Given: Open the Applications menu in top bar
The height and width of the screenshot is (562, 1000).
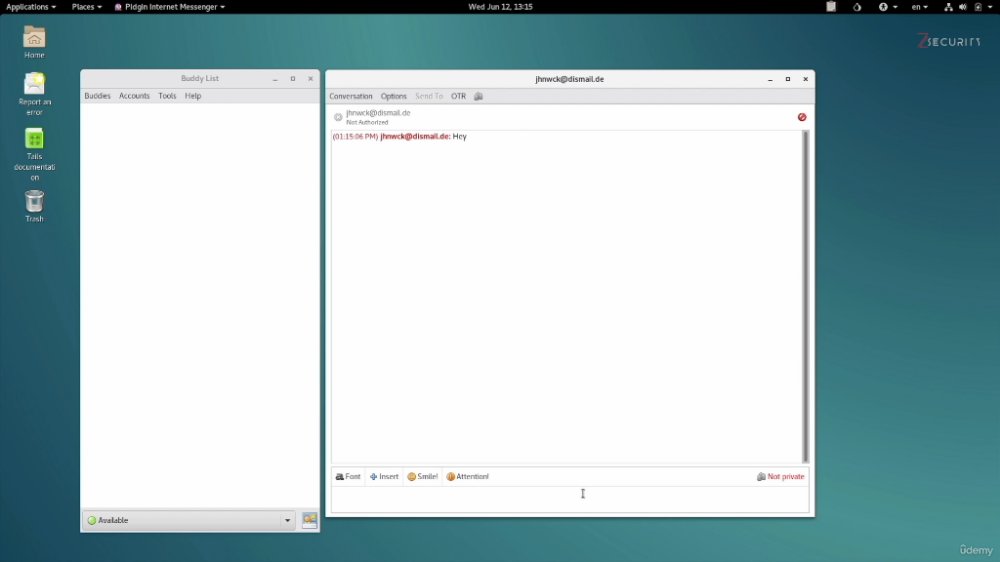Looking at the screenshot, I should (31, 7).
